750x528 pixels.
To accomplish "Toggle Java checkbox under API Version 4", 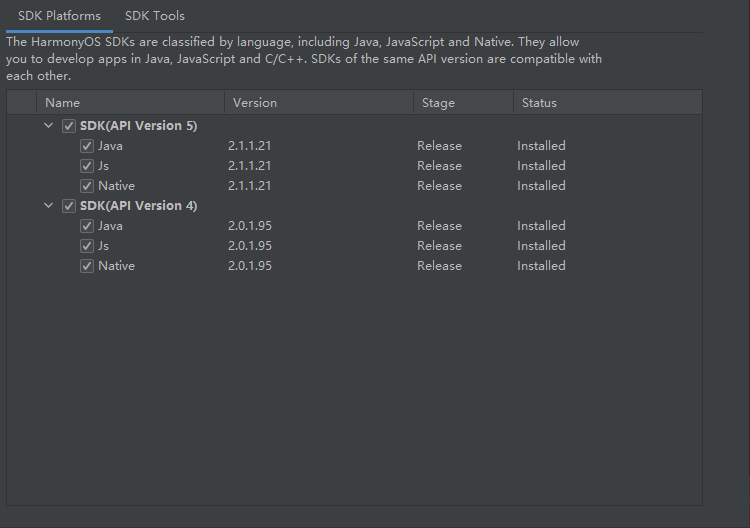I will pyautogui.click(x=87, y=226).
